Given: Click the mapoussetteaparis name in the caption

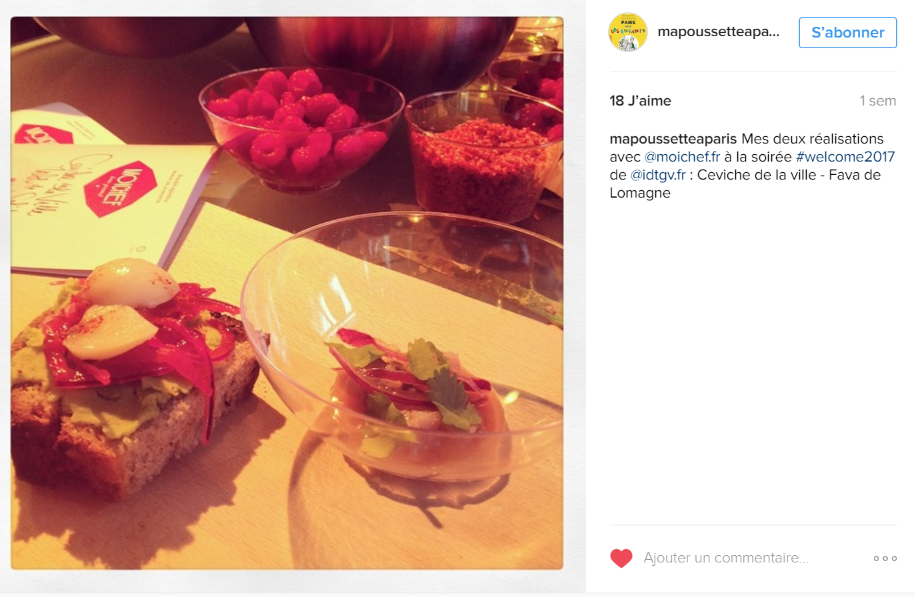Looking at the screenshot, I should [673, 139].
